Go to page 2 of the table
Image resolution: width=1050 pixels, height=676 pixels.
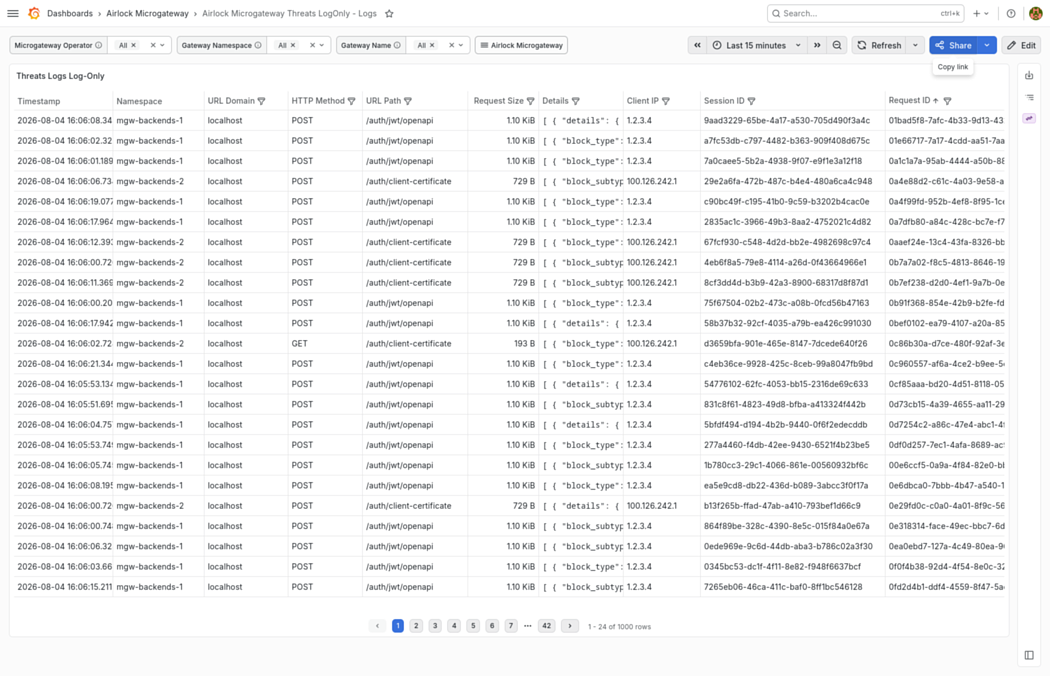(x=416, y=626)
